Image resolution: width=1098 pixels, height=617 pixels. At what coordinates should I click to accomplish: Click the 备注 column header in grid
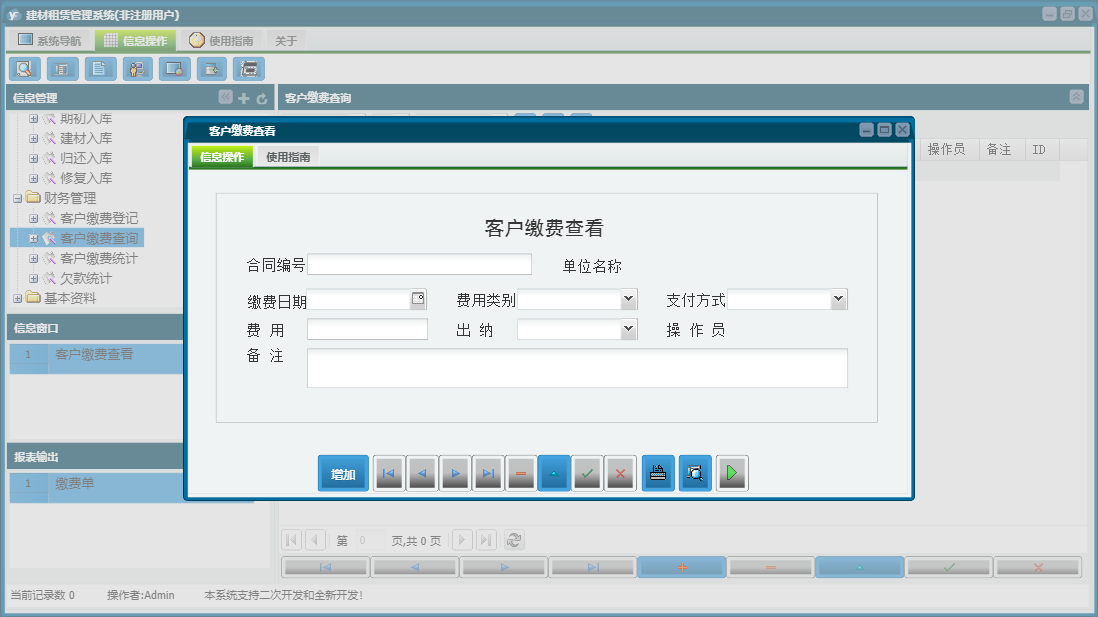999,149
